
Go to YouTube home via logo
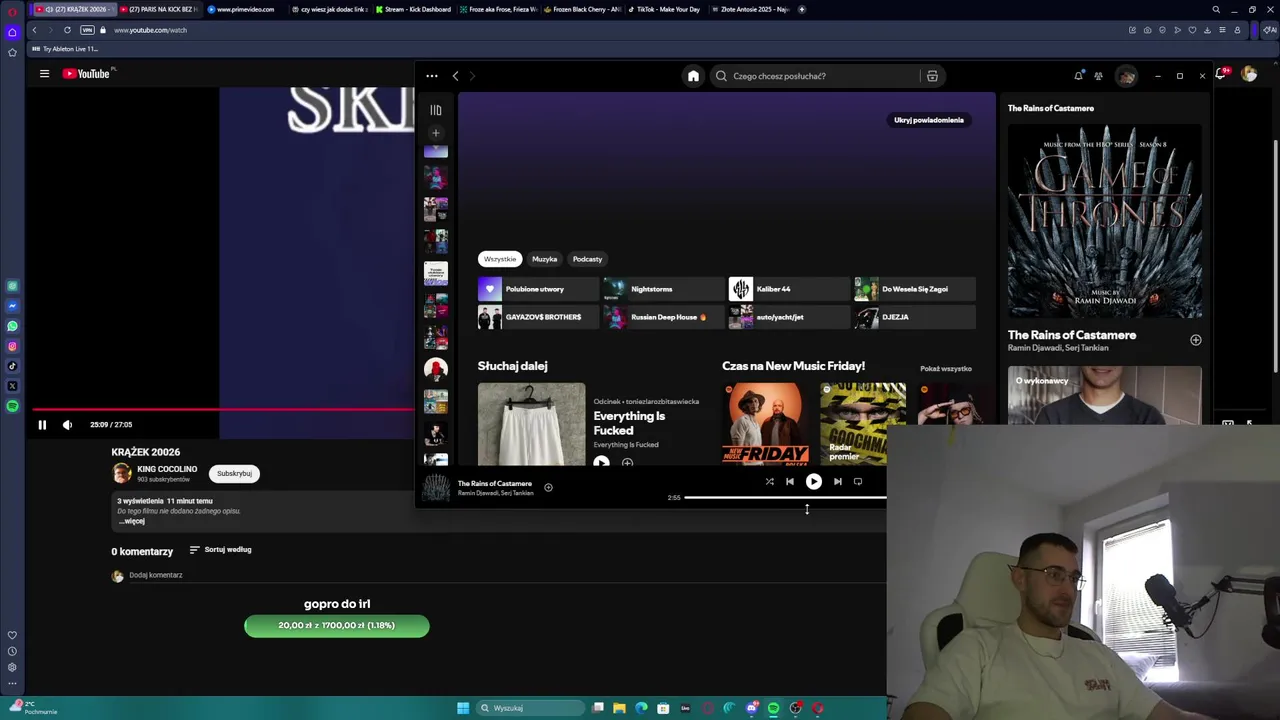pos(86,74)
